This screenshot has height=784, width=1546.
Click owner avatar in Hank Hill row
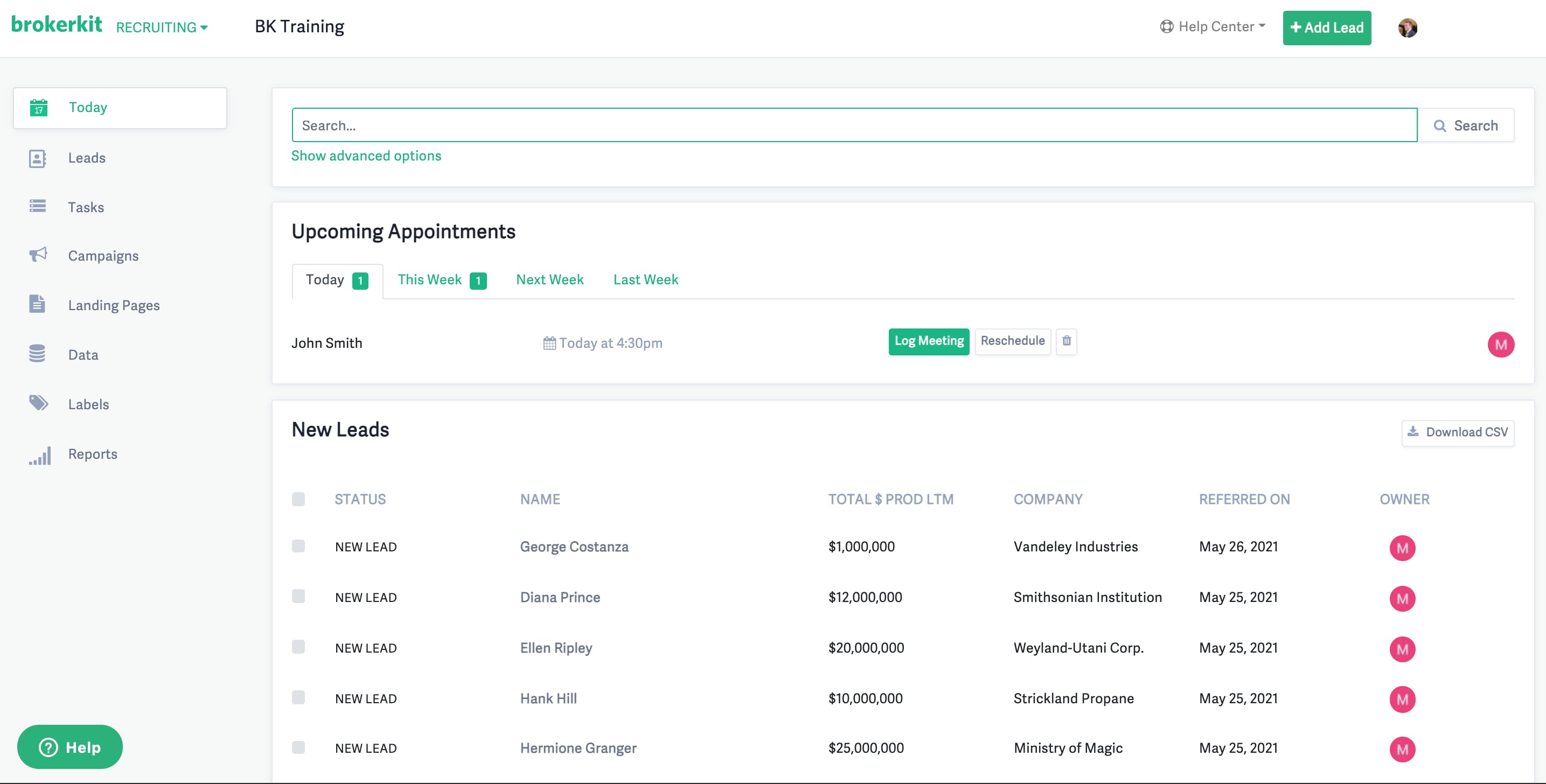1402,699
